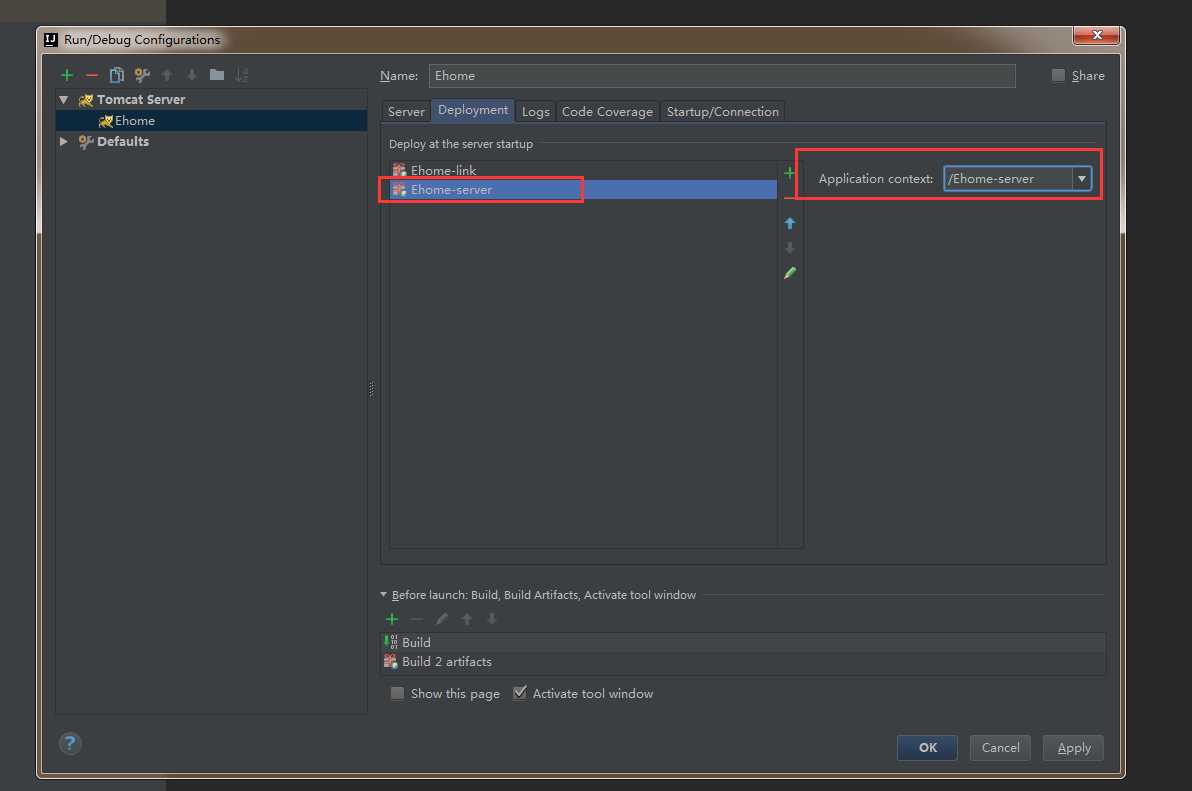1192x791 pixels.
Task: Open the Code Coverage tab
Action: click(x=607, y=112)
